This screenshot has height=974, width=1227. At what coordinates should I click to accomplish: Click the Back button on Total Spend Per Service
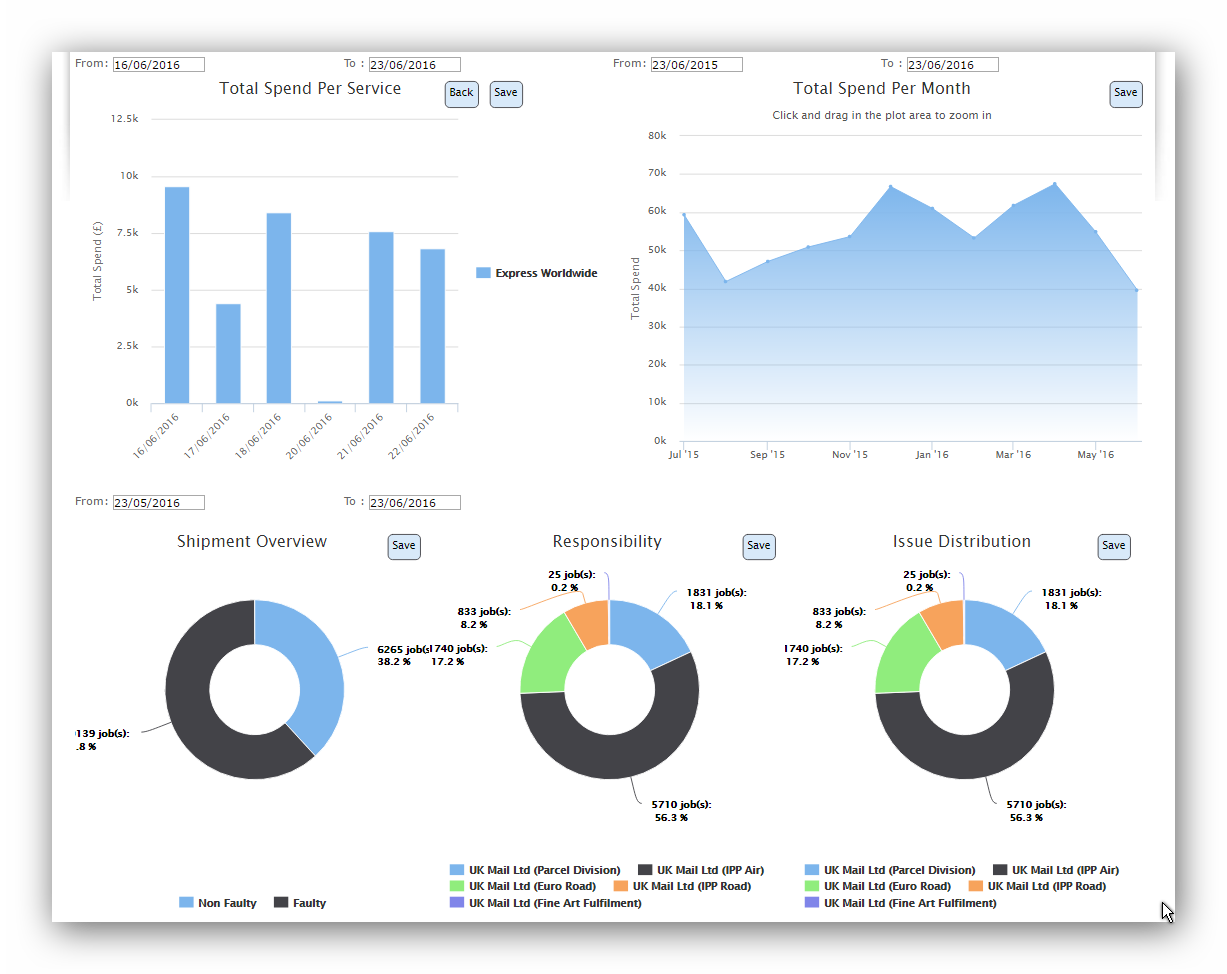click(461, 94)
